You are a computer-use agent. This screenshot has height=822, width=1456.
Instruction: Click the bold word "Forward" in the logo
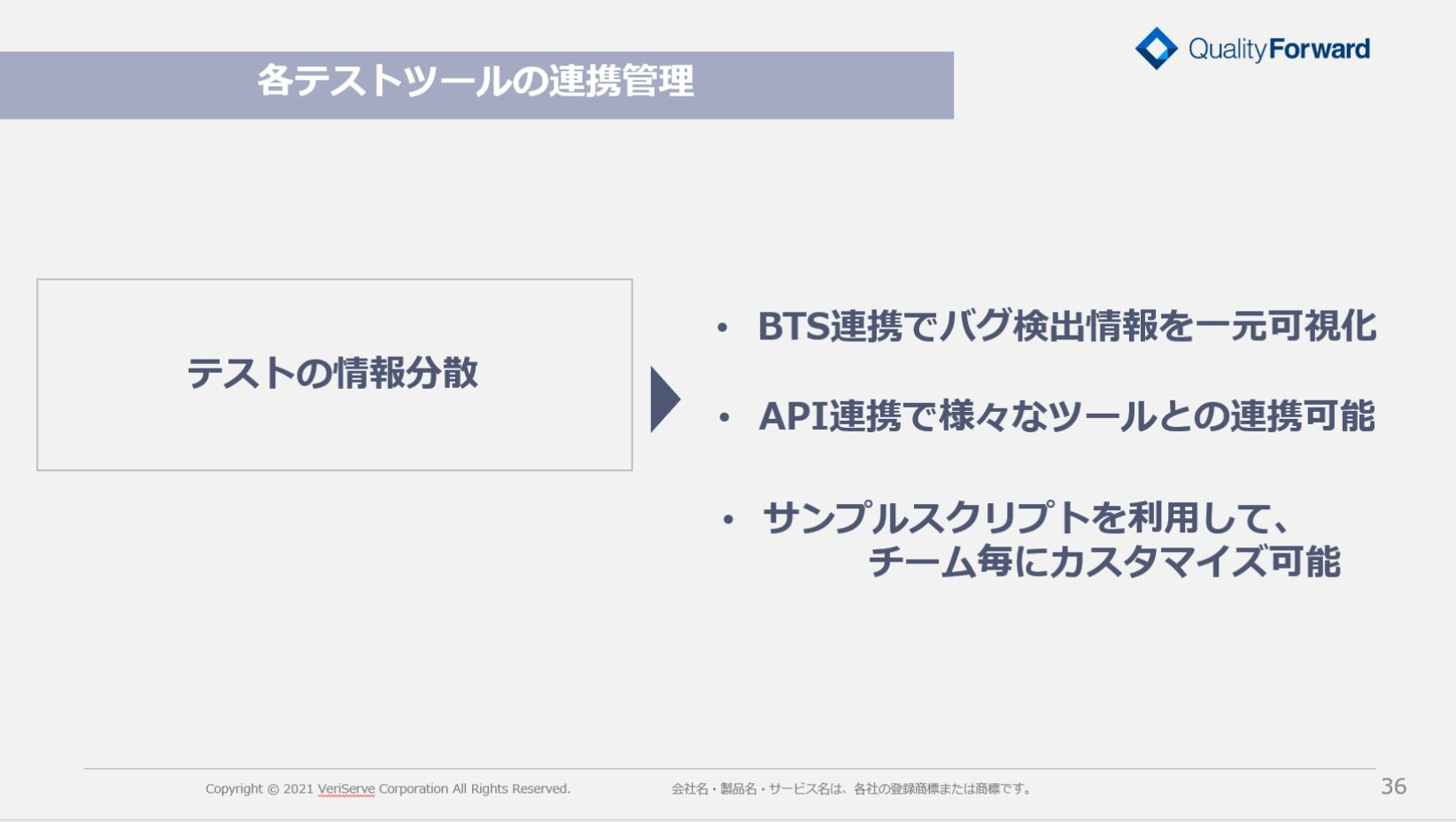[1320, 49]
